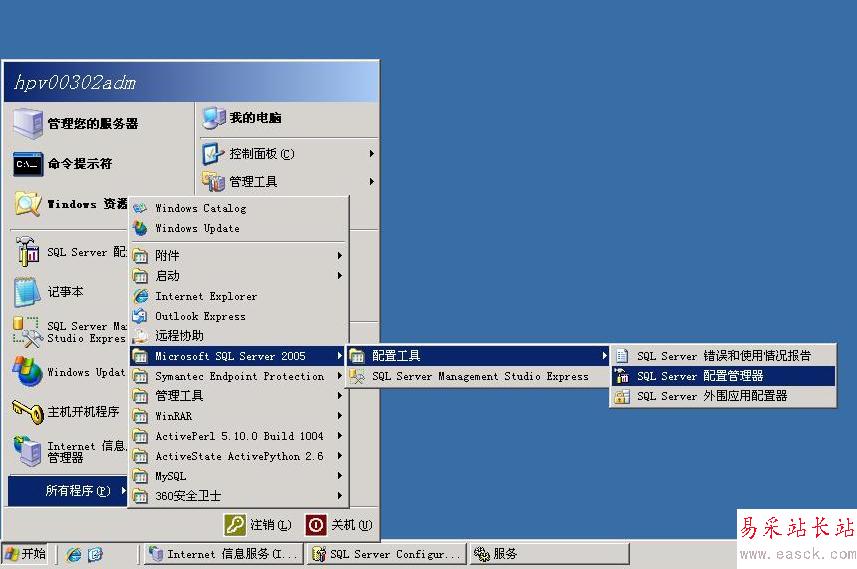Expand the WinRAR submenu arrow
The image size is (857, 569).
tap(340, 416)
